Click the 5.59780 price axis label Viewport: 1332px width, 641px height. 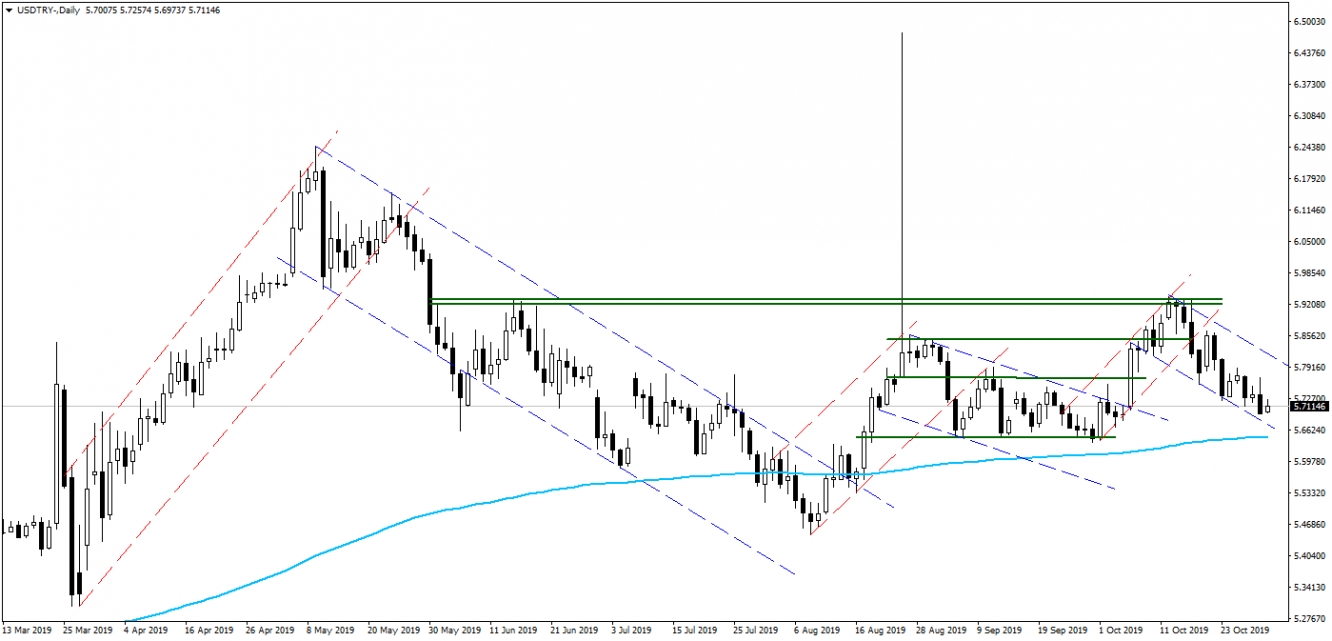pos(1308,461)
